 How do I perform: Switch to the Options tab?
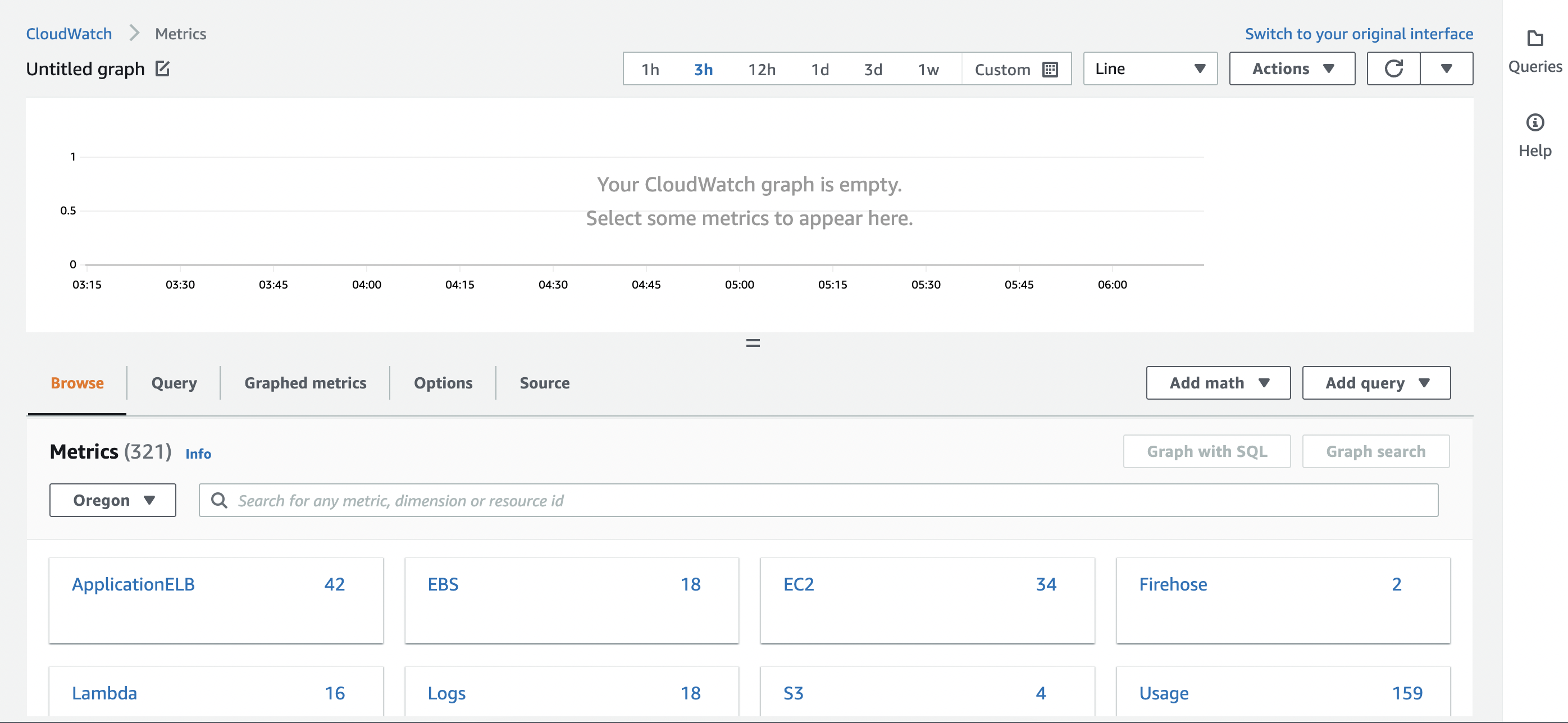pos(443,383)
